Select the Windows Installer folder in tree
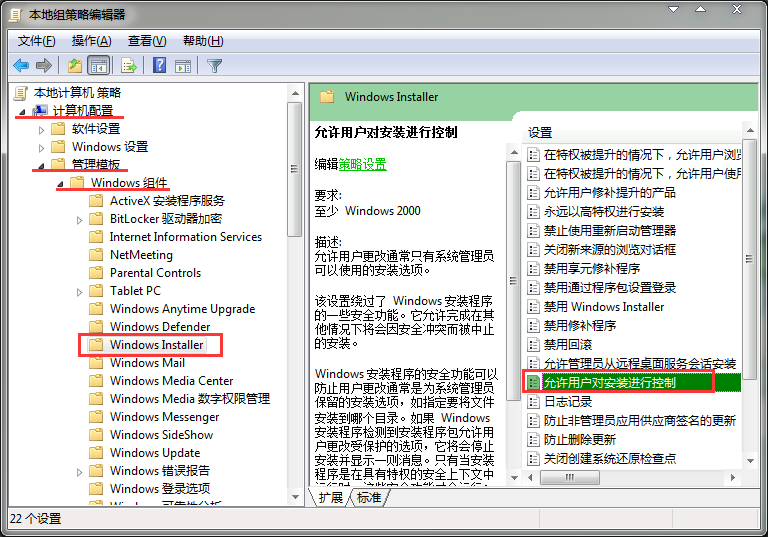The height and width of the screenshot is (537, 768). [x=156, y=345]
